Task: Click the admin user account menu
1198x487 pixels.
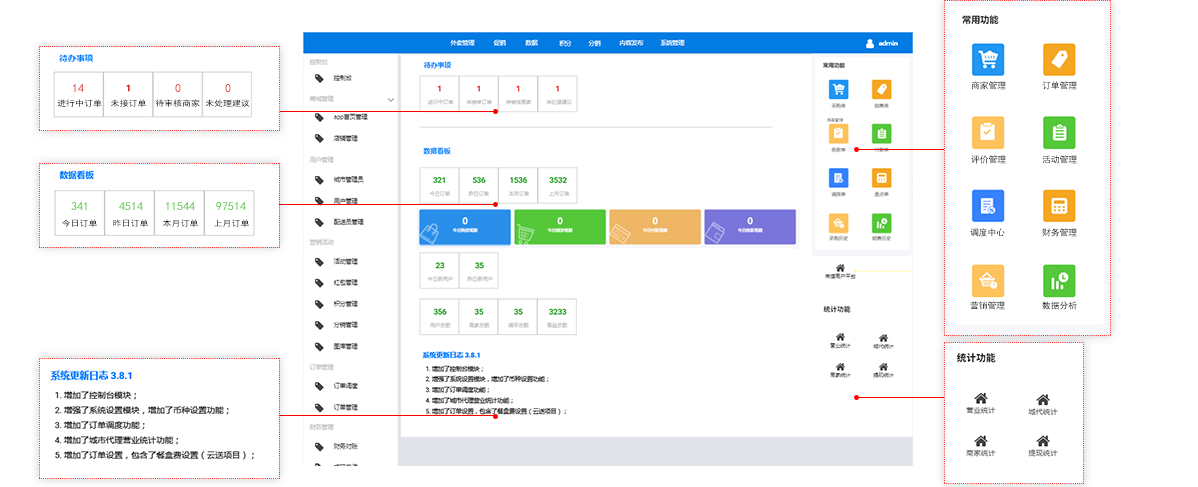Action: point(882,43)
